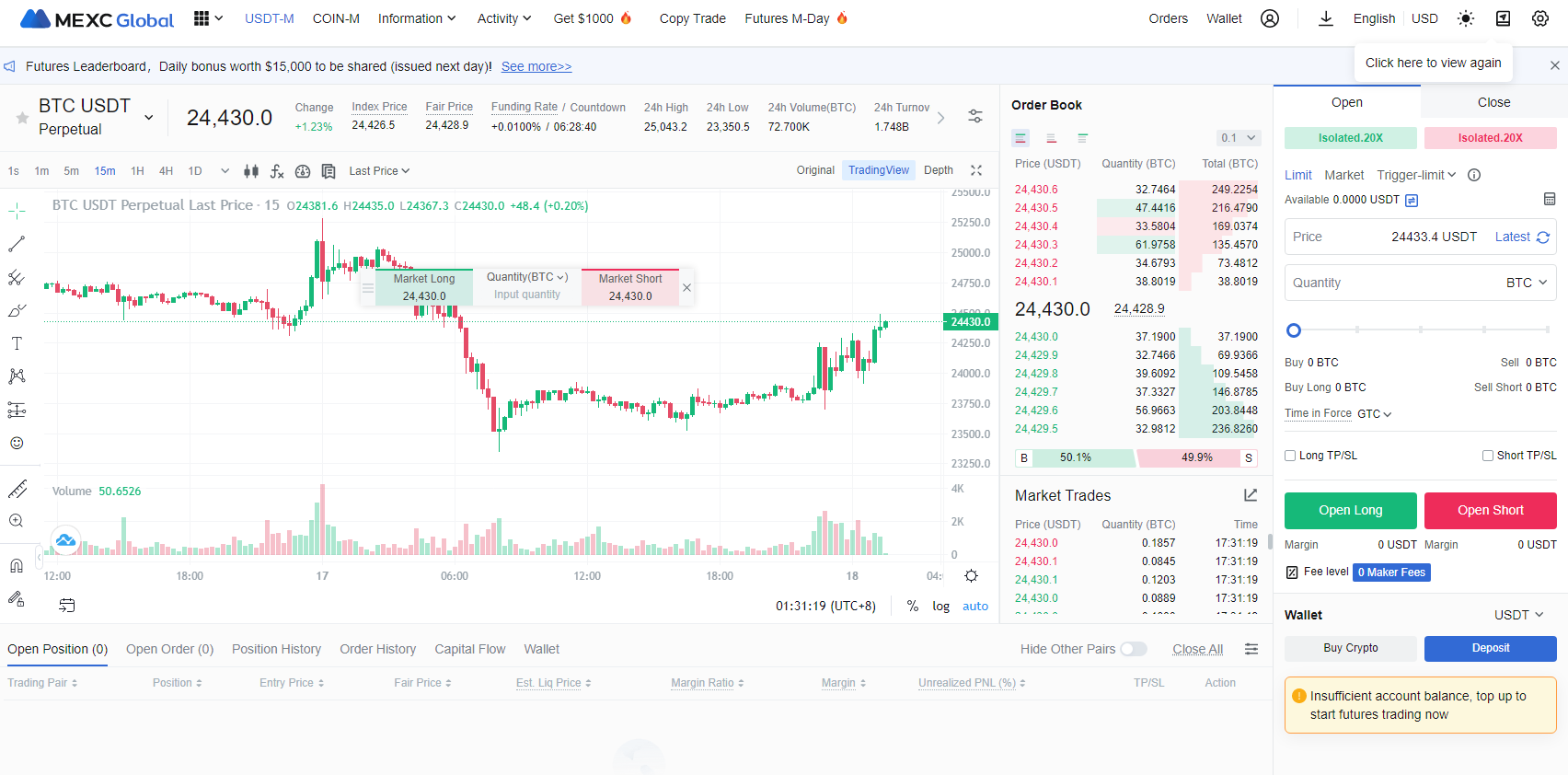Select trend line drawing tool

point(17,244)
